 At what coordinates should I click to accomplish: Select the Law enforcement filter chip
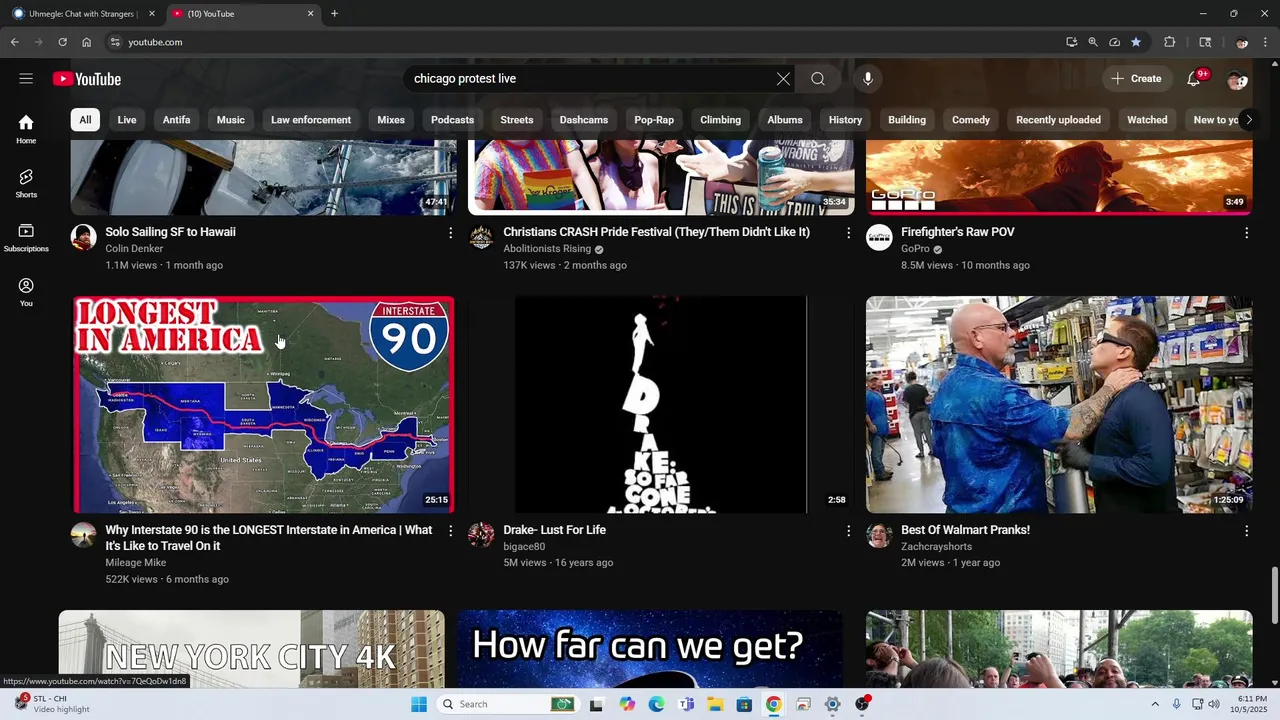coord(311,120)
